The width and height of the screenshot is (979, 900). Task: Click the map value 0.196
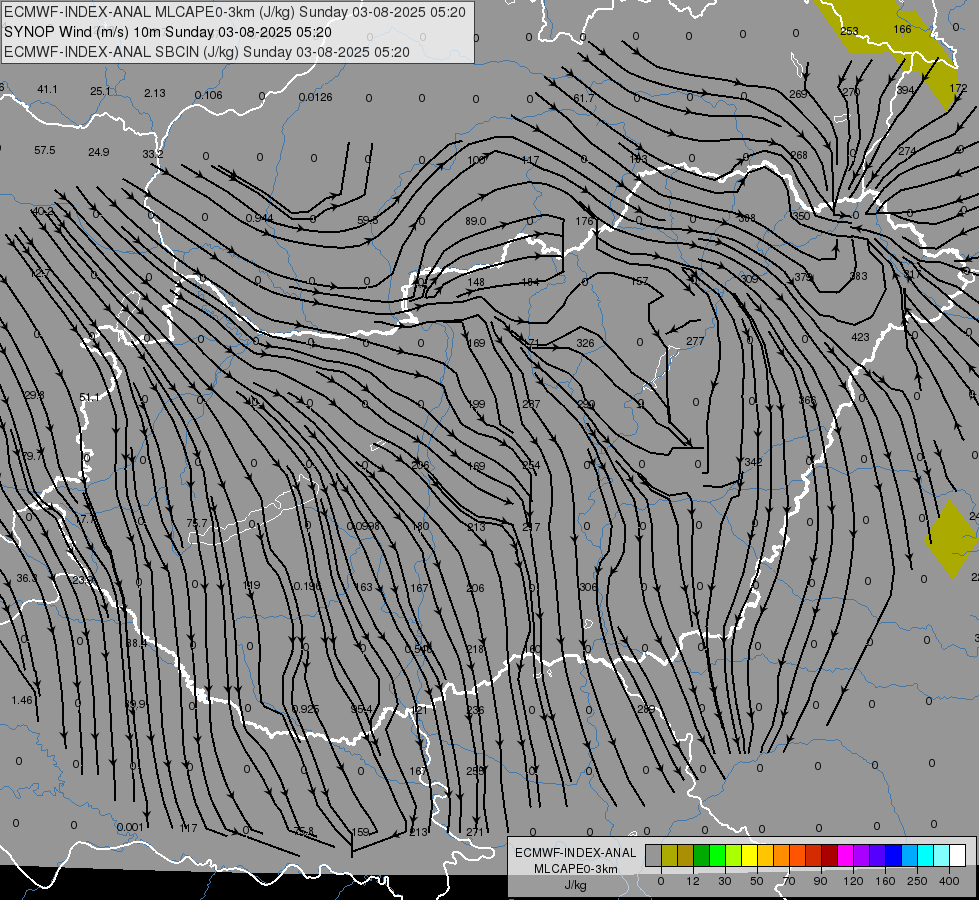tap(307, 586)
